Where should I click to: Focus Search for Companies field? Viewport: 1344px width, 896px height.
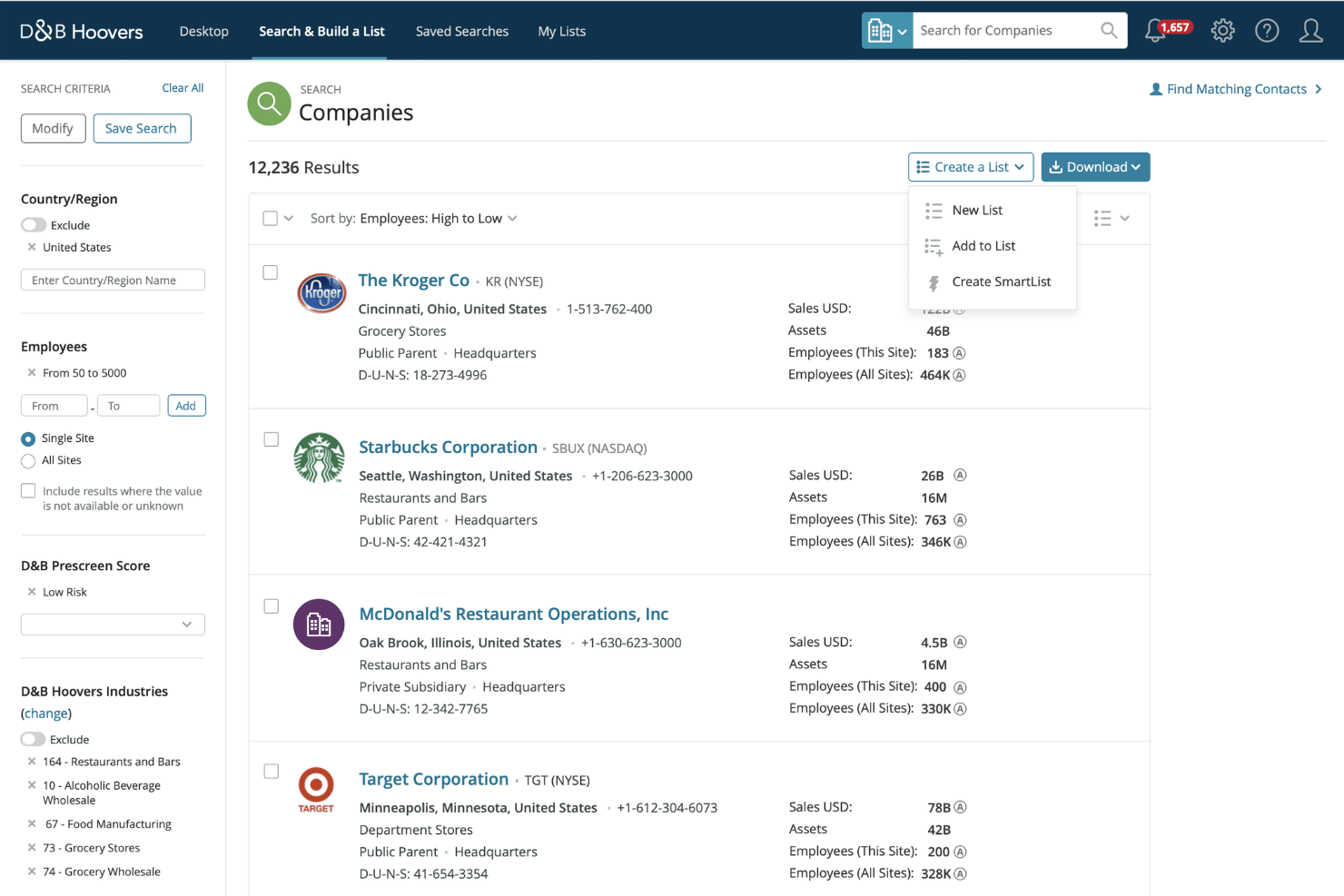[x=1005, y=30]
